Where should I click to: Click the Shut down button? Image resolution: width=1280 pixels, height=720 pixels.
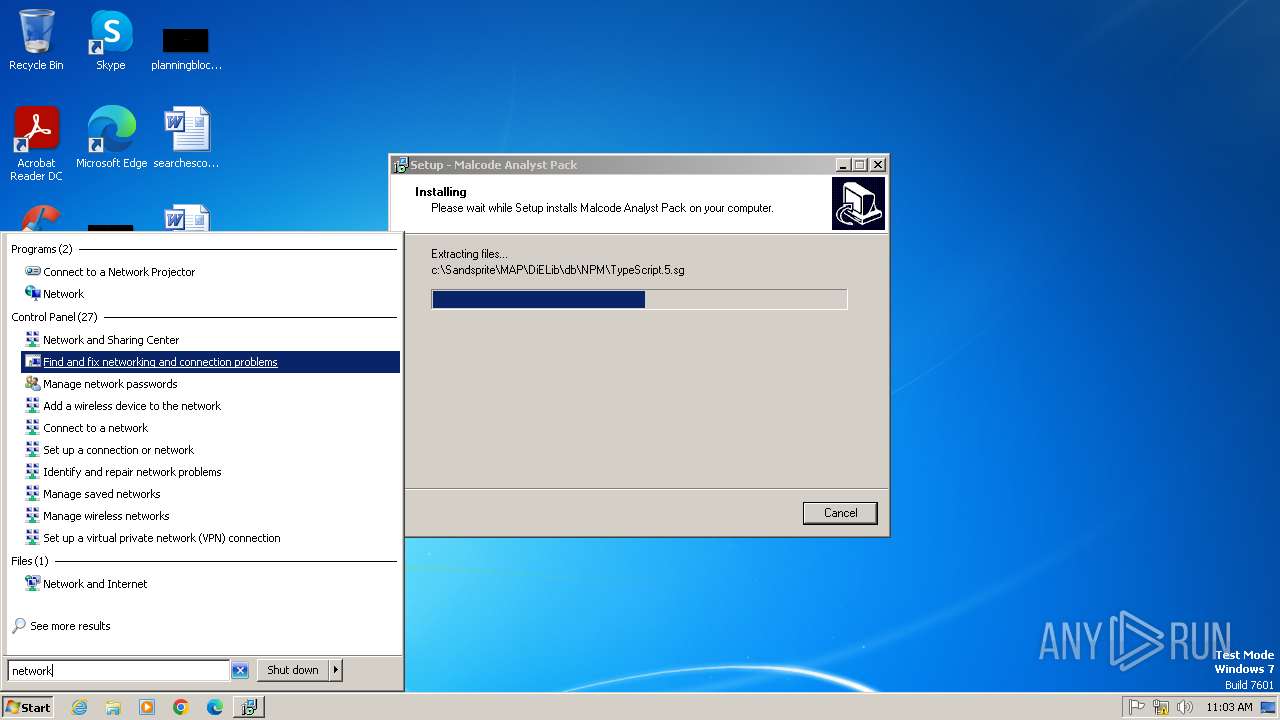click(293, 670)
